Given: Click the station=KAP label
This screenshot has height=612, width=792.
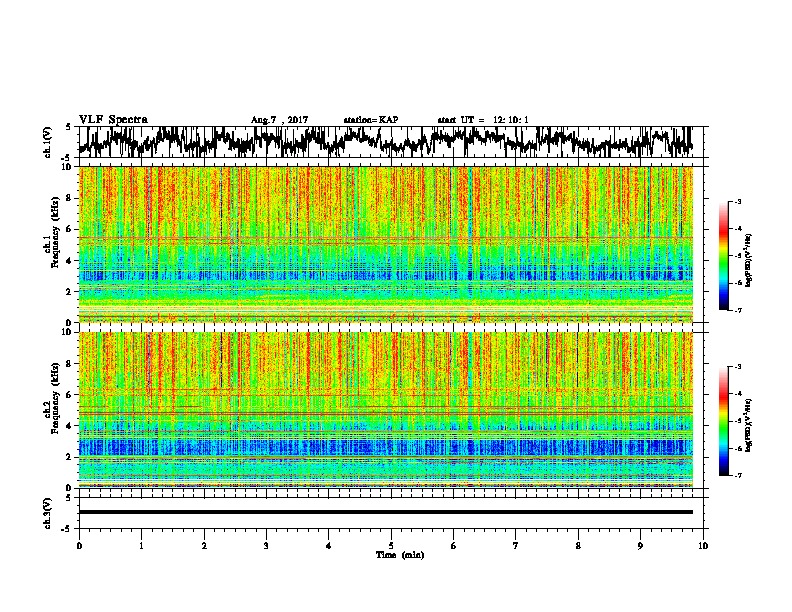Looking at the screenshot, I should point(371,120).
